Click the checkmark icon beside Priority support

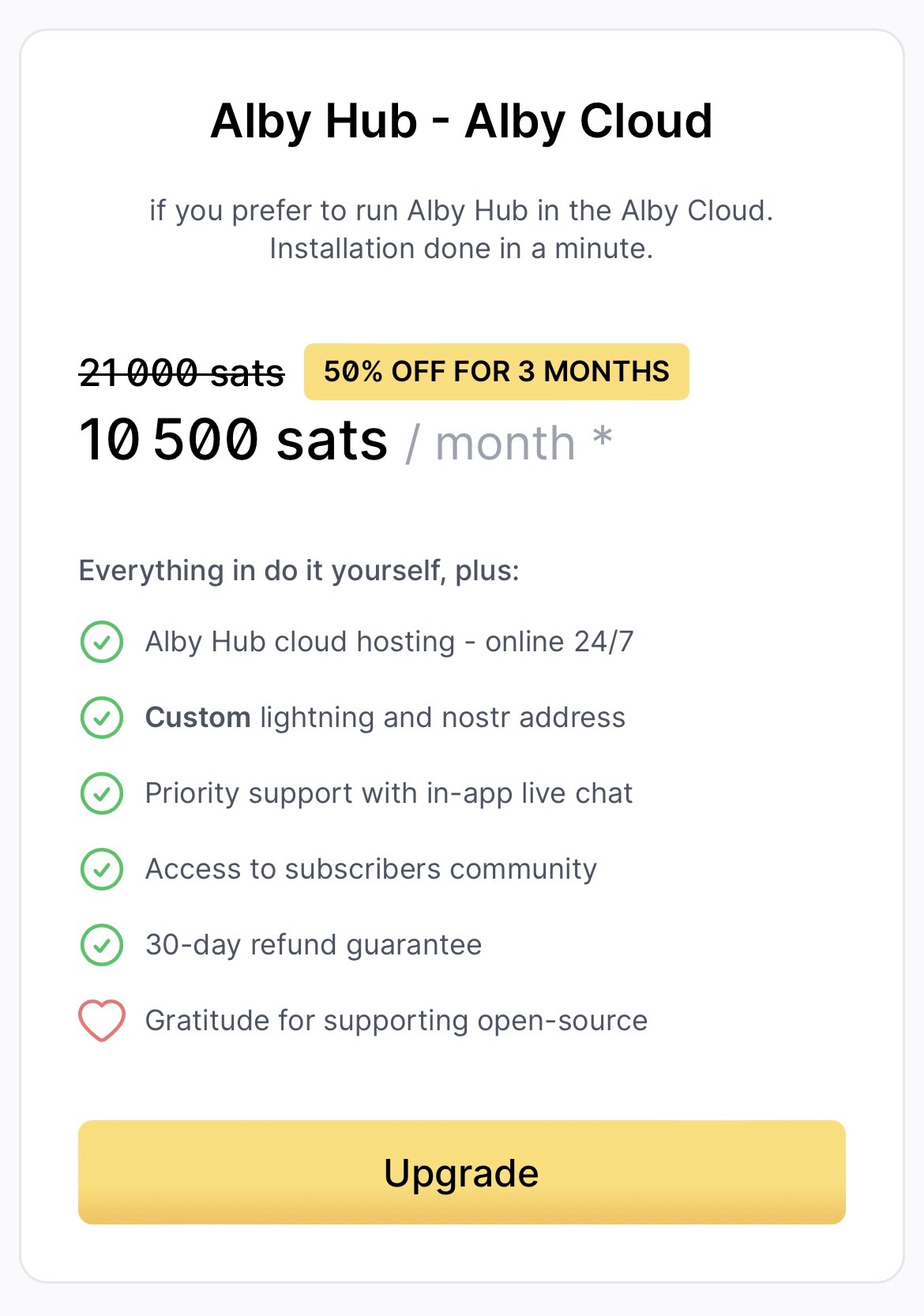pyautogui.click(x=102, y=793)
